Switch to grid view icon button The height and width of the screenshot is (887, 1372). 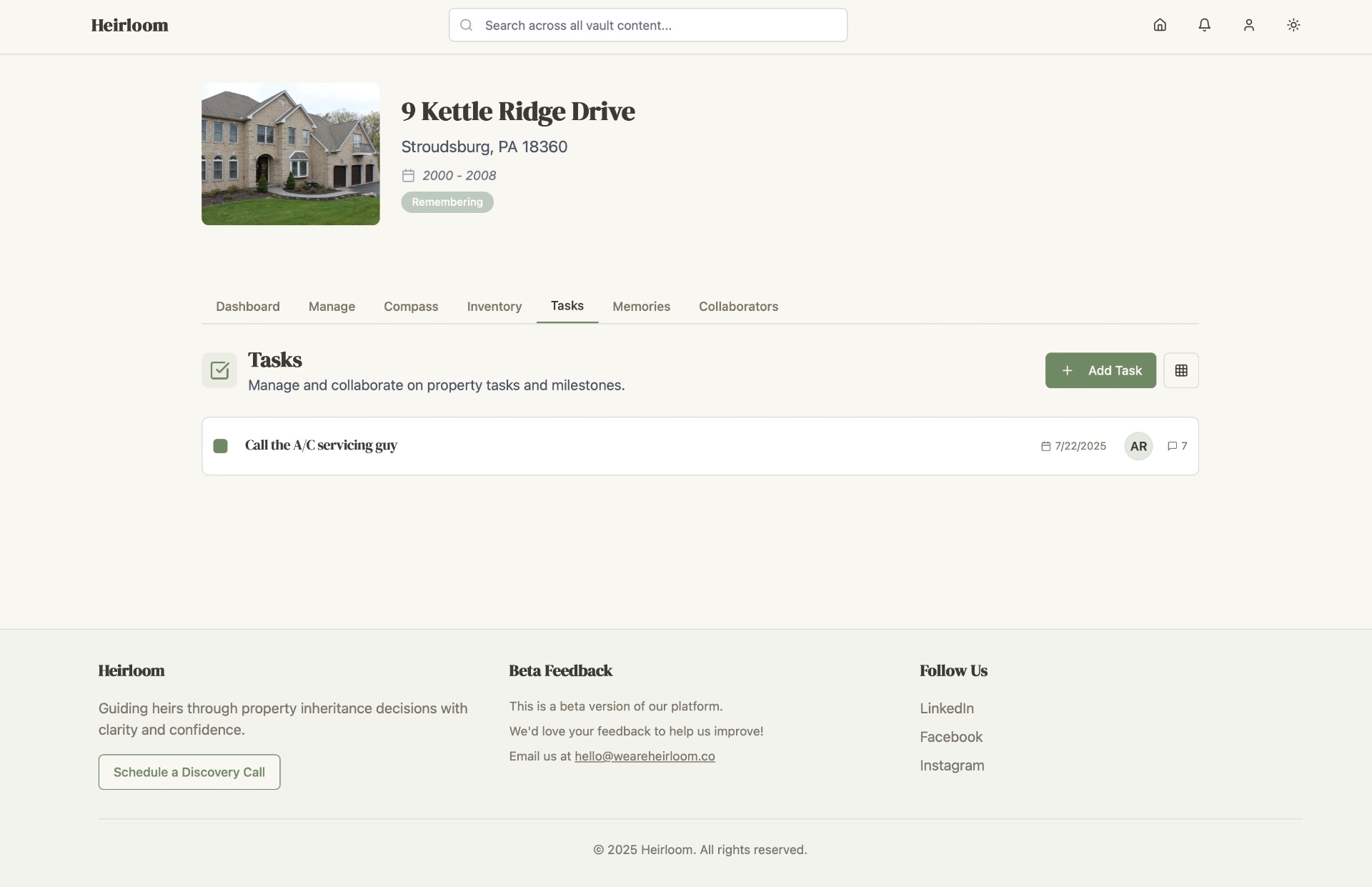coord(1180,370)
